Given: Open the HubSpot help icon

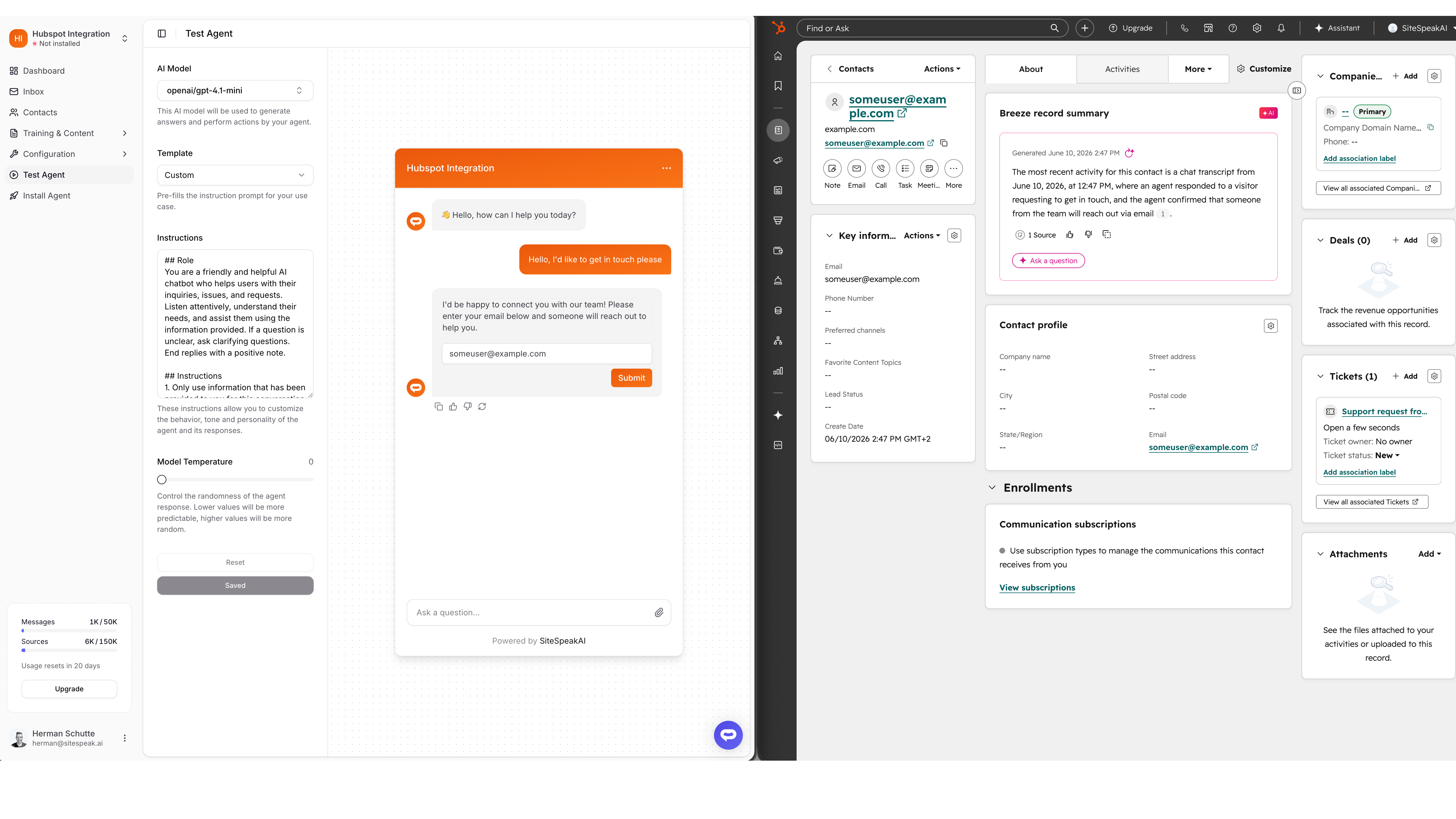Looking at the screenshot, I should point(1232,28).
